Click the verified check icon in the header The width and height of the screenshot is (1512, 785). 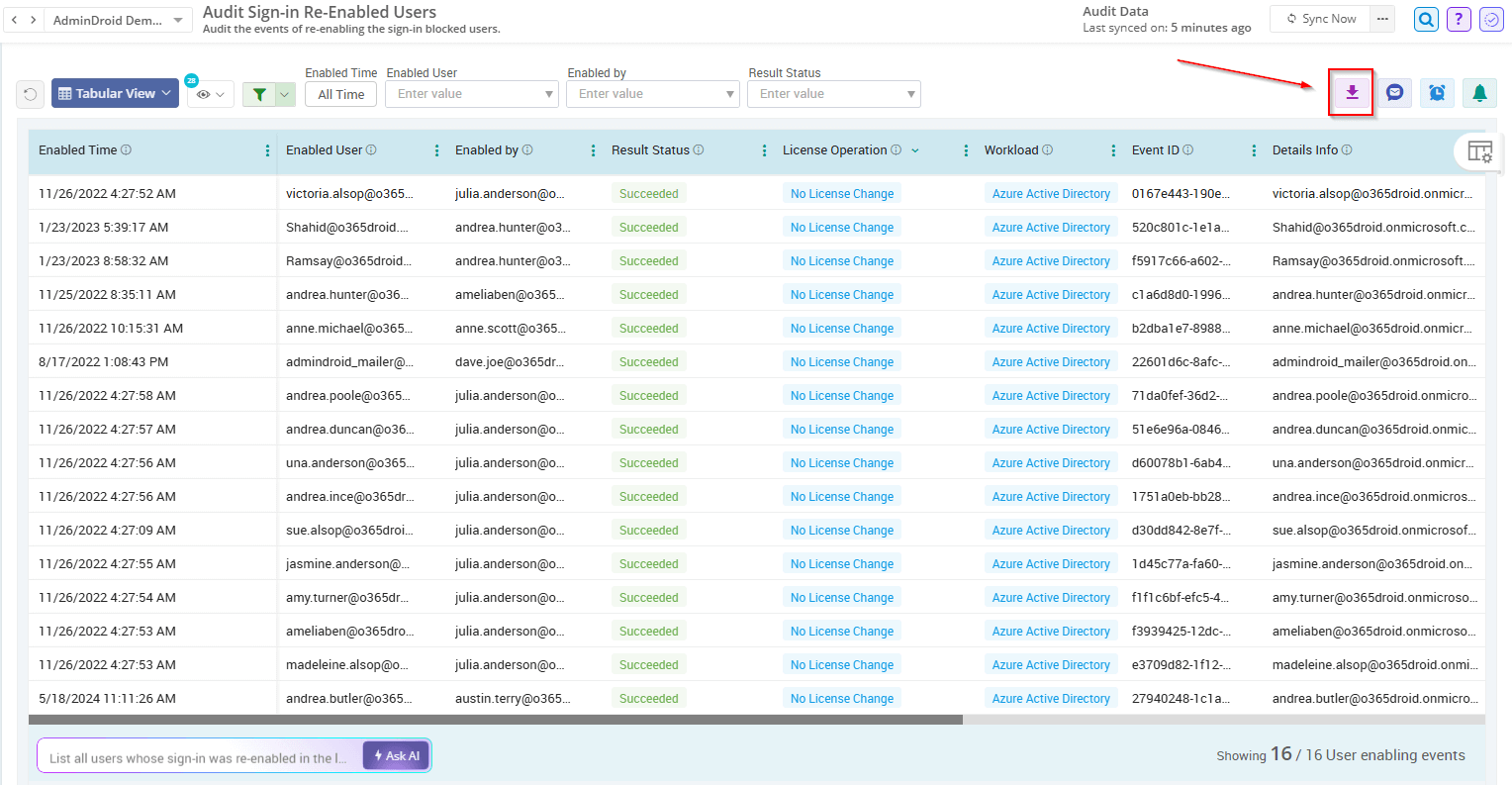tap(1491, 19)
